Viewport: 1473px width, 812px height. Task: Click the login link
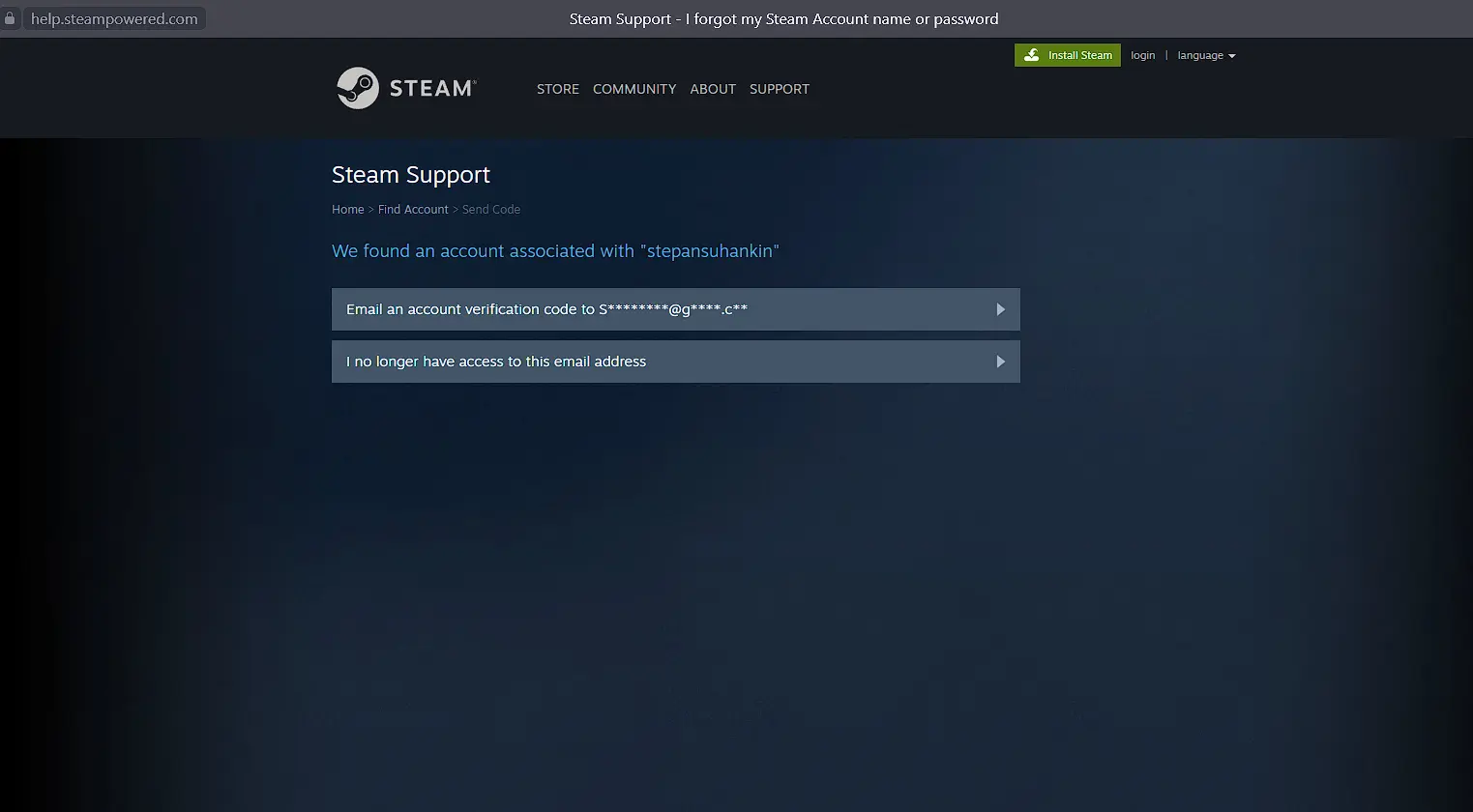(1143, 55)
